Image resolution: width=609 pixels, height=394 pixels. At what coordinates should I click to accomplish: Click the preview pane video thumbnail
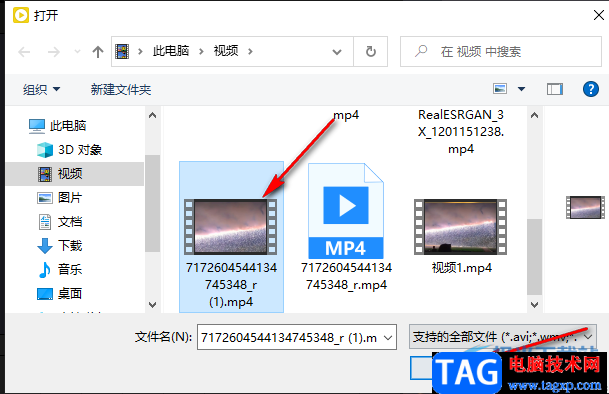tap(585, 207)
